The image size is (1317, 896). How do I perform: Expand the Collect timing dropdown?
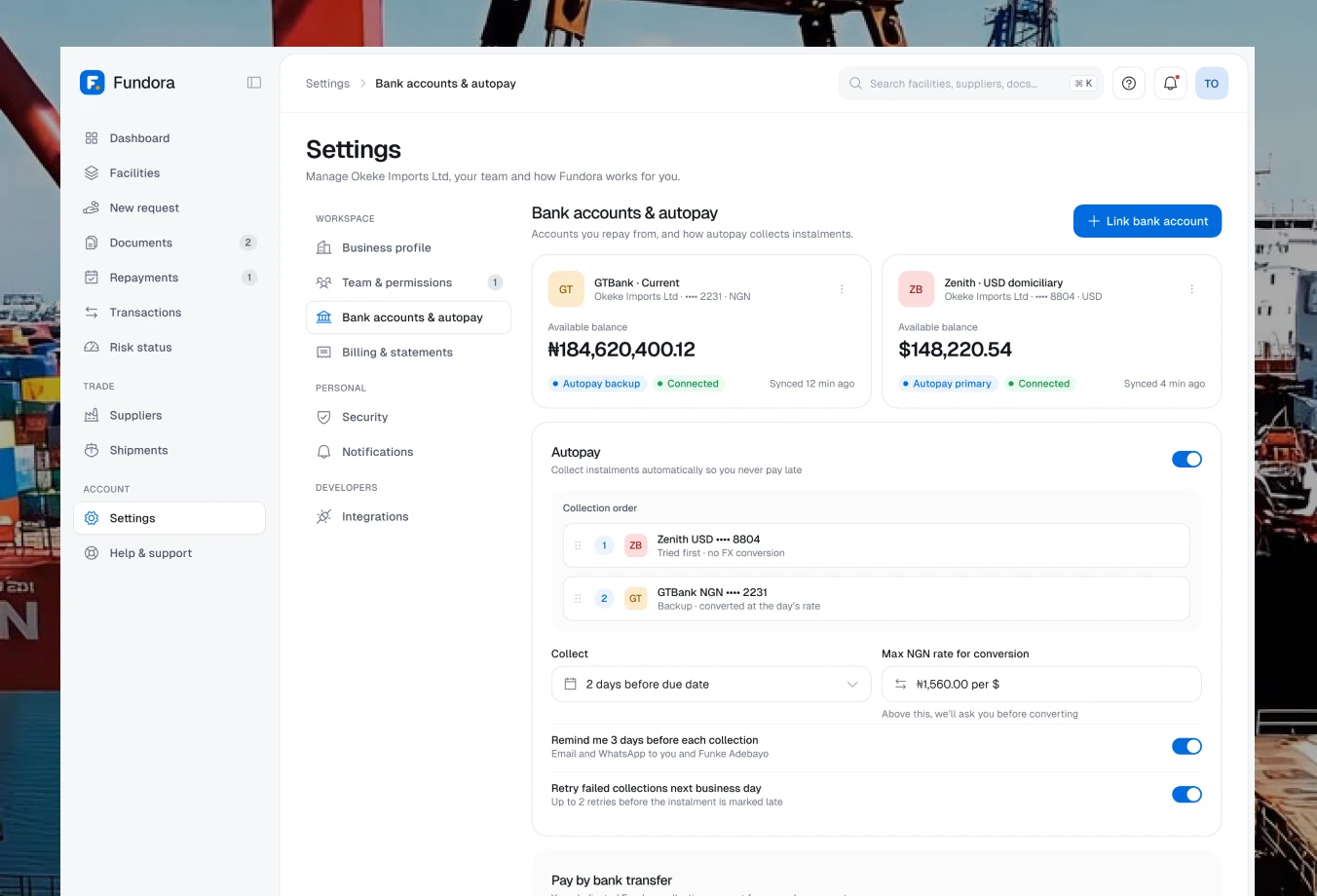pyautogui.click(x=711, y=685)
